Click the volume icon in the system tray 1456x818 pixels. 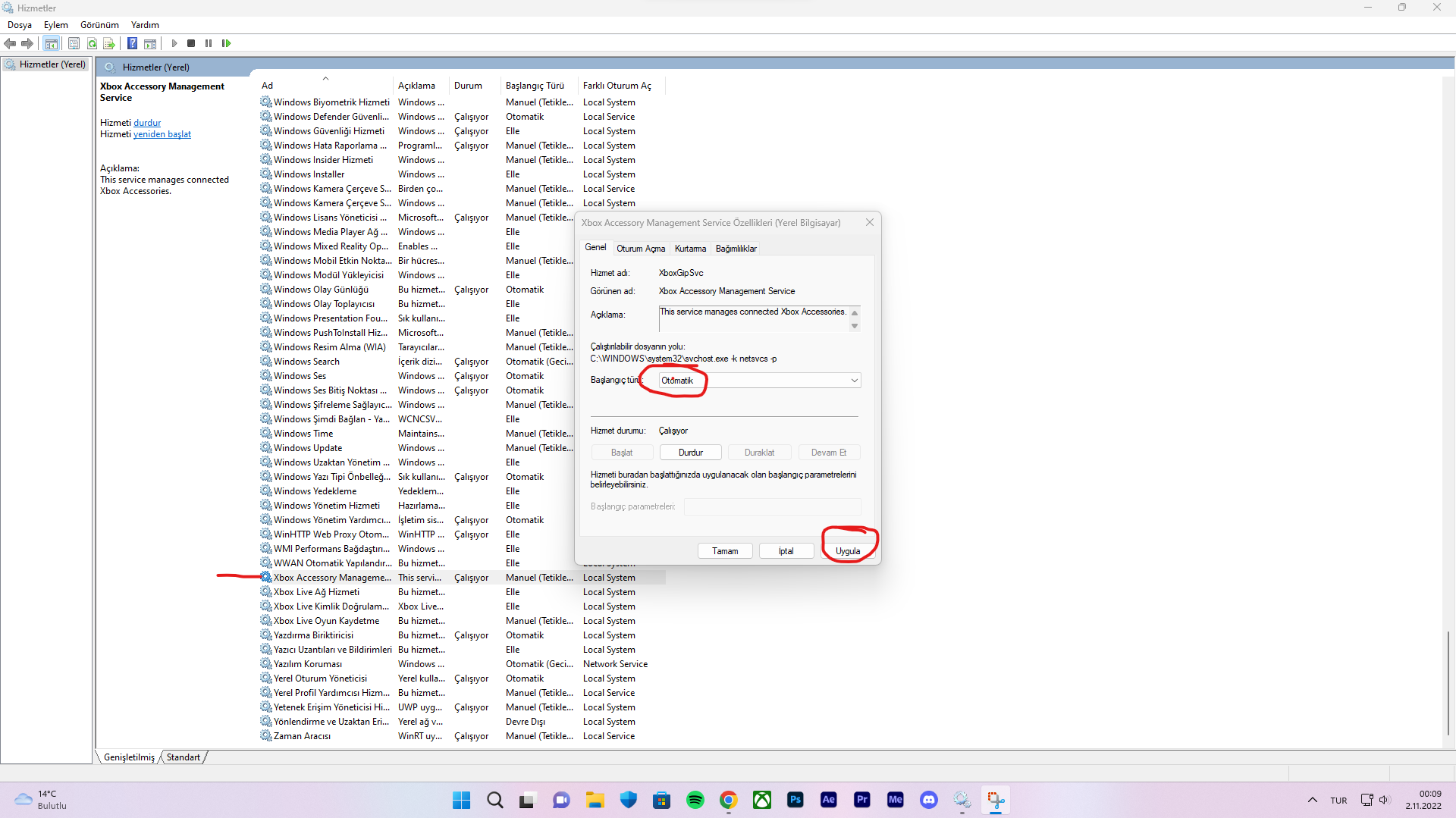1384,800
